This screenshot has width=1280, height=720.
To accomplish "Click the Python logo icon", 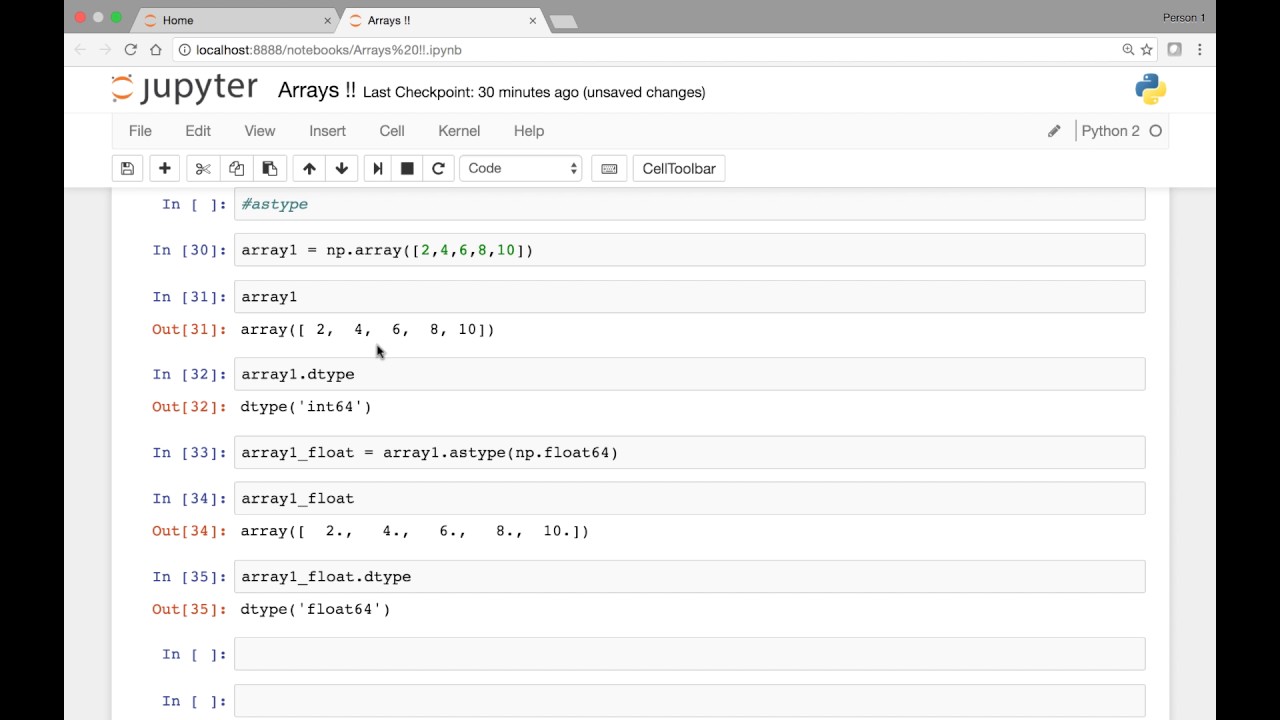I will [x=1151, y=89].
